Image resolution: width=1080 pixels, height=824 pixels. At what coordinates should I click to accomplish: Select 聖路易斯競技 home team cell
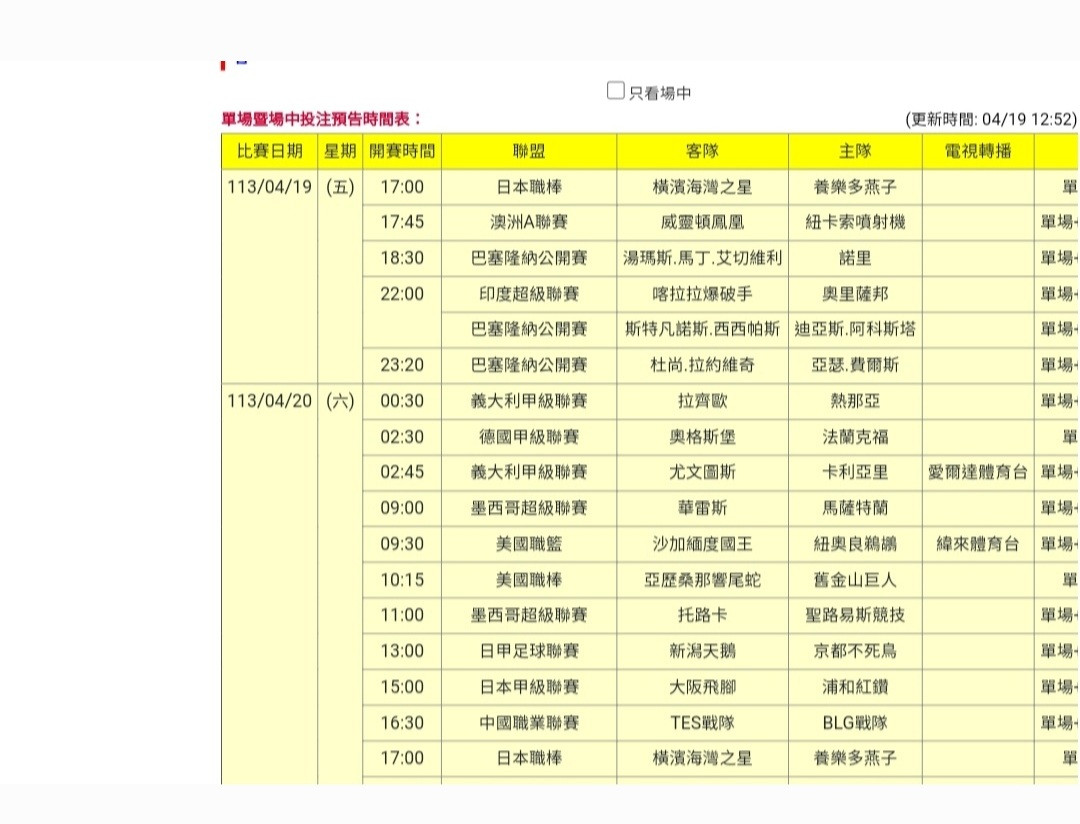pos(855,615)
